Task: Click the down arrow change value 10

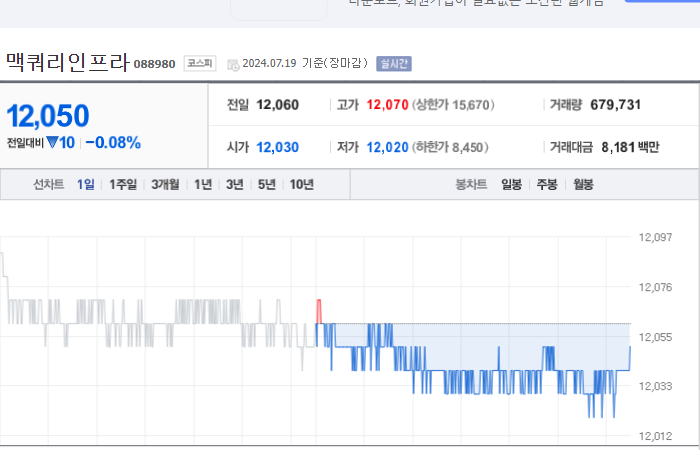Action: [61, 143]
